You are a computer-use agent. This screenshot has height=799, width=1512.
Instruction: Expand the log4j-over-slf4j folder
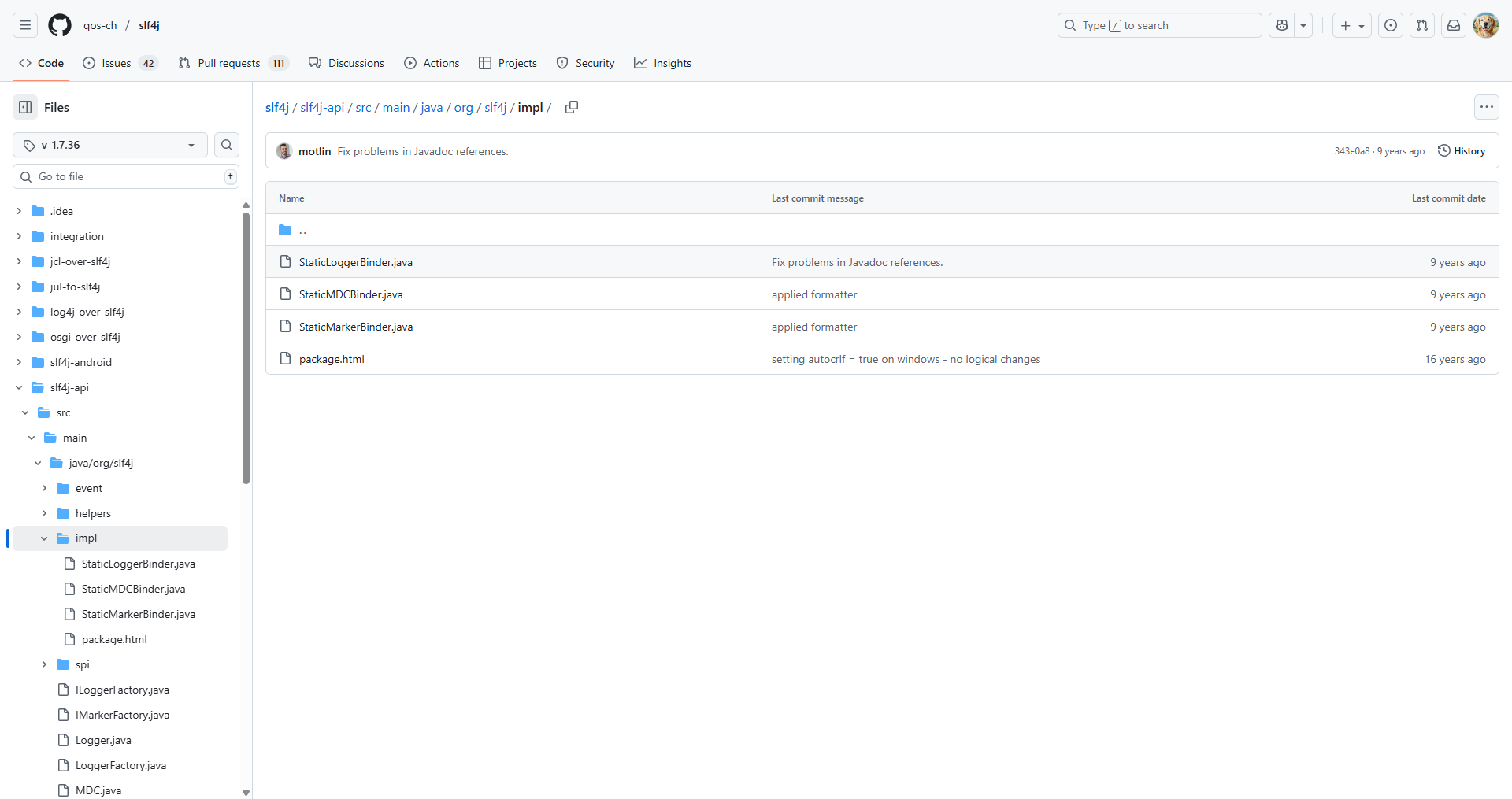tap(19, 312)
